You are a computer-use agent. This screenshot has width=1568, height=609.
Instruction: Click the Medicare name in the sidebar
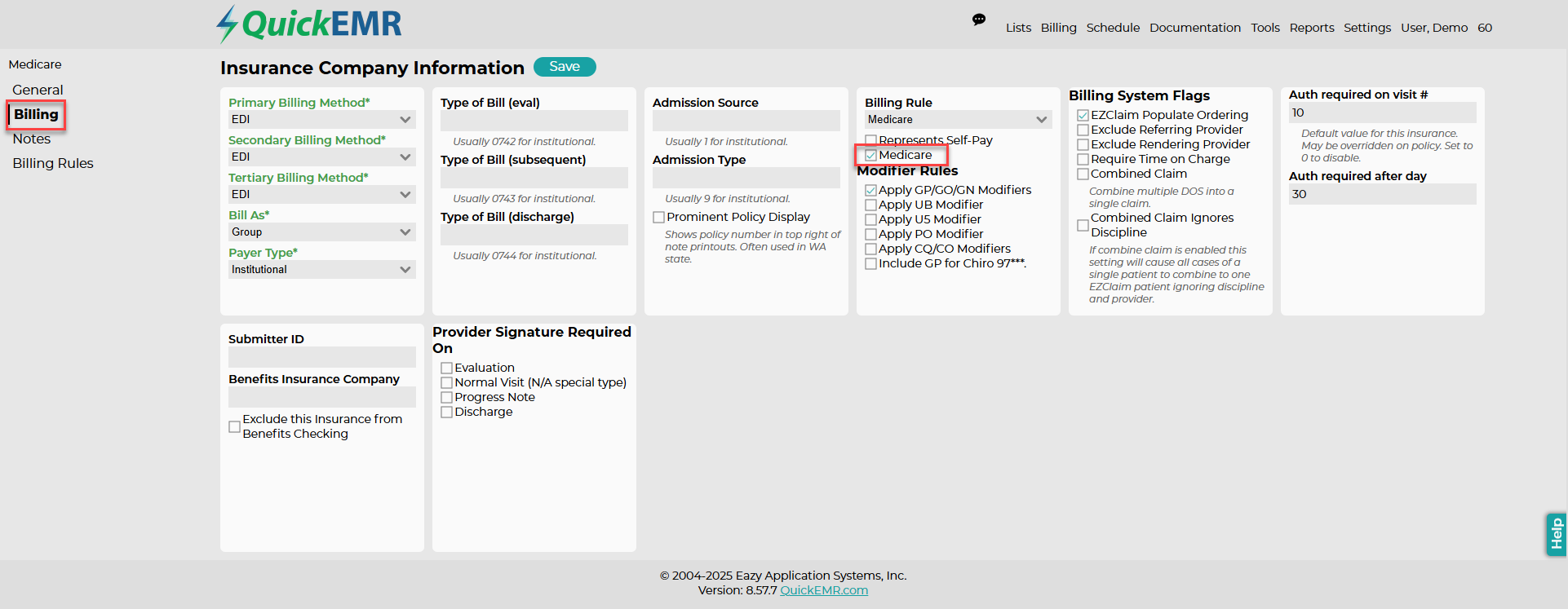tap(35, 64)
